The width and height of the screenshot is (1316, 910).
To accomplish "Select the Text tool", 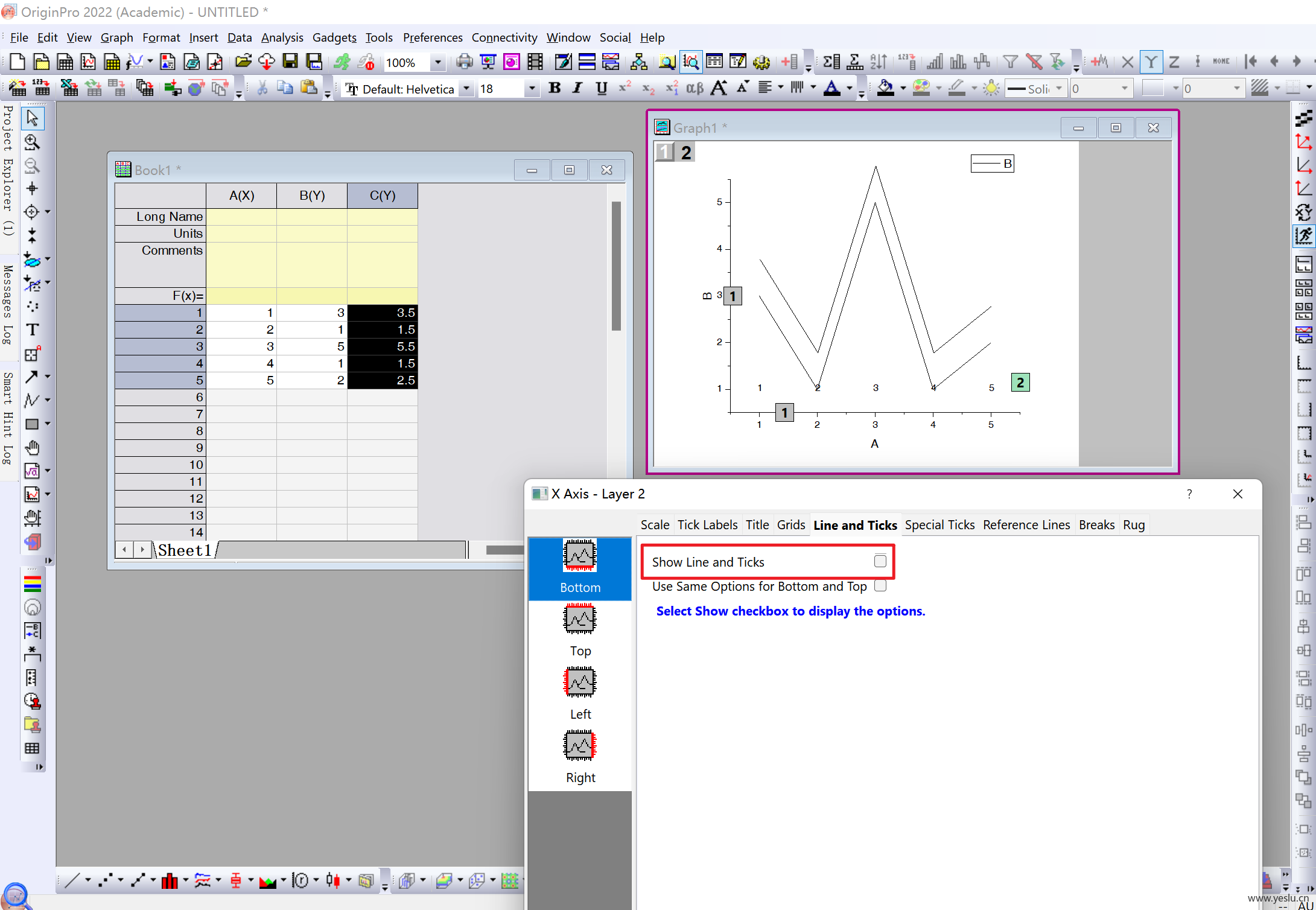I will (33, 330).
